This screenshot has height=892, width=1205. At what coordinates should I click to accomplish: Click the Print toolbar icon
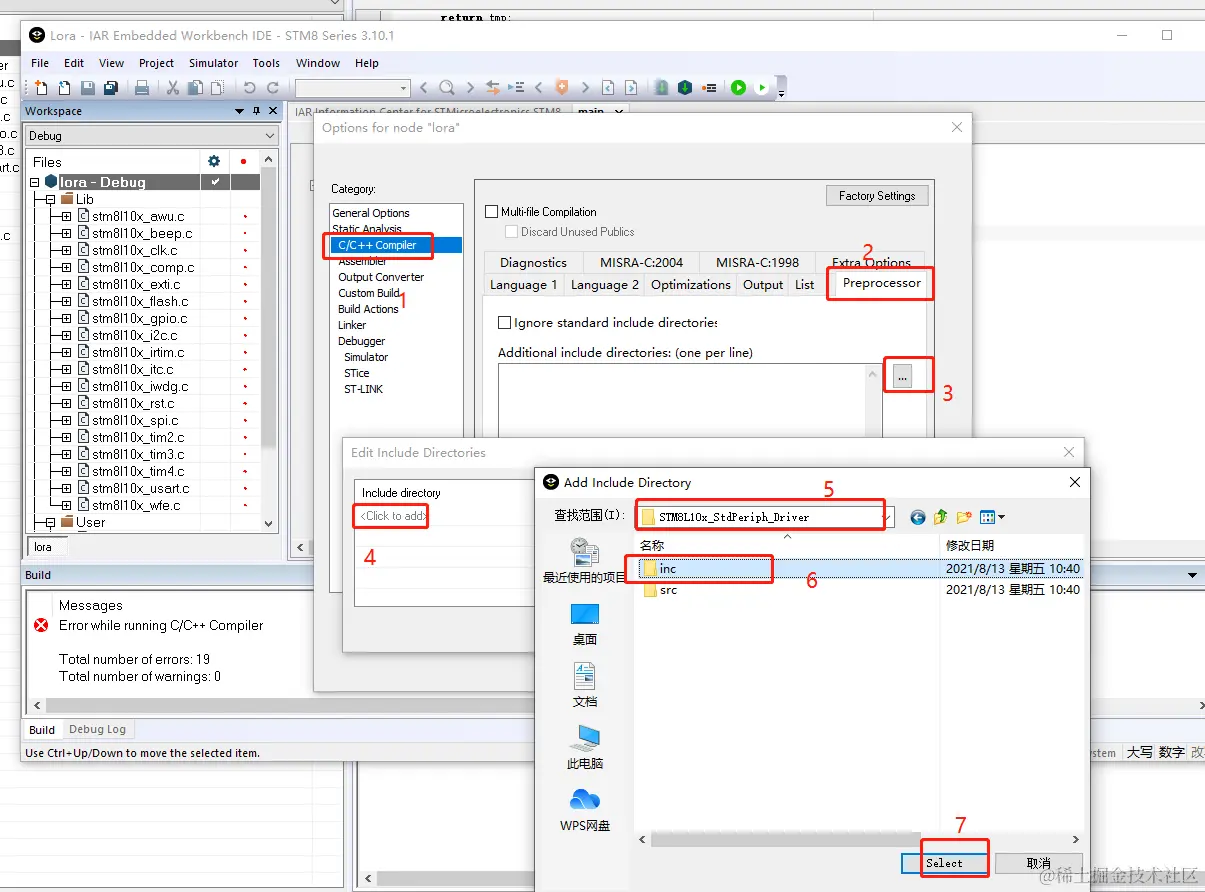(x=142, y=88)
